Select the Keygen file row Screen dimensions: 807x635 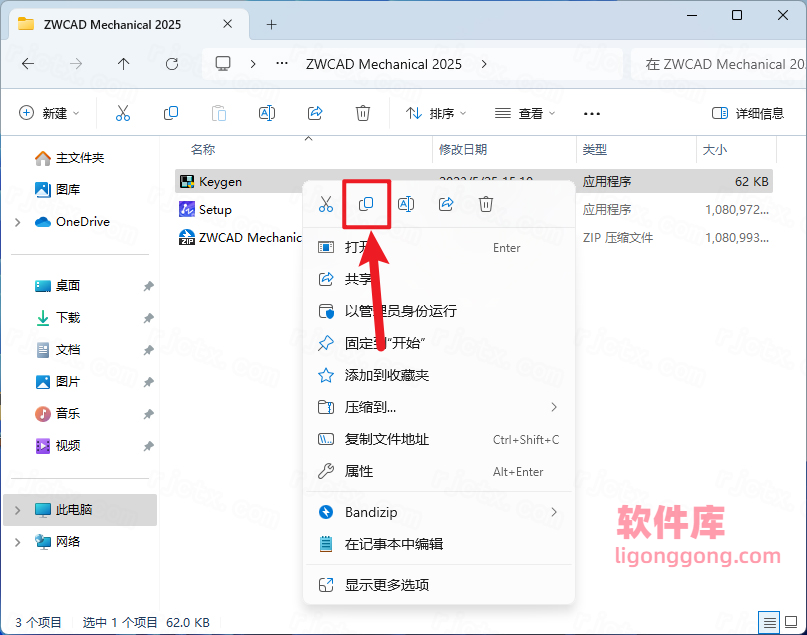tap(473, 182)
